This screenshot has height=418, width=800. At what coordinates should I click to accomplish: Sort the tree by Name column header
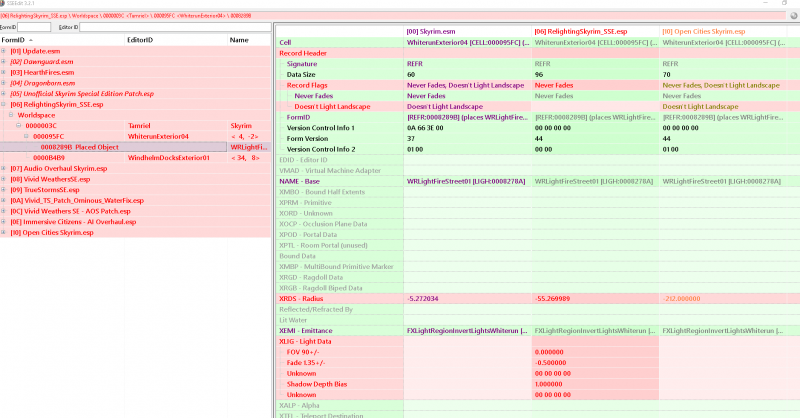point(249,40)
